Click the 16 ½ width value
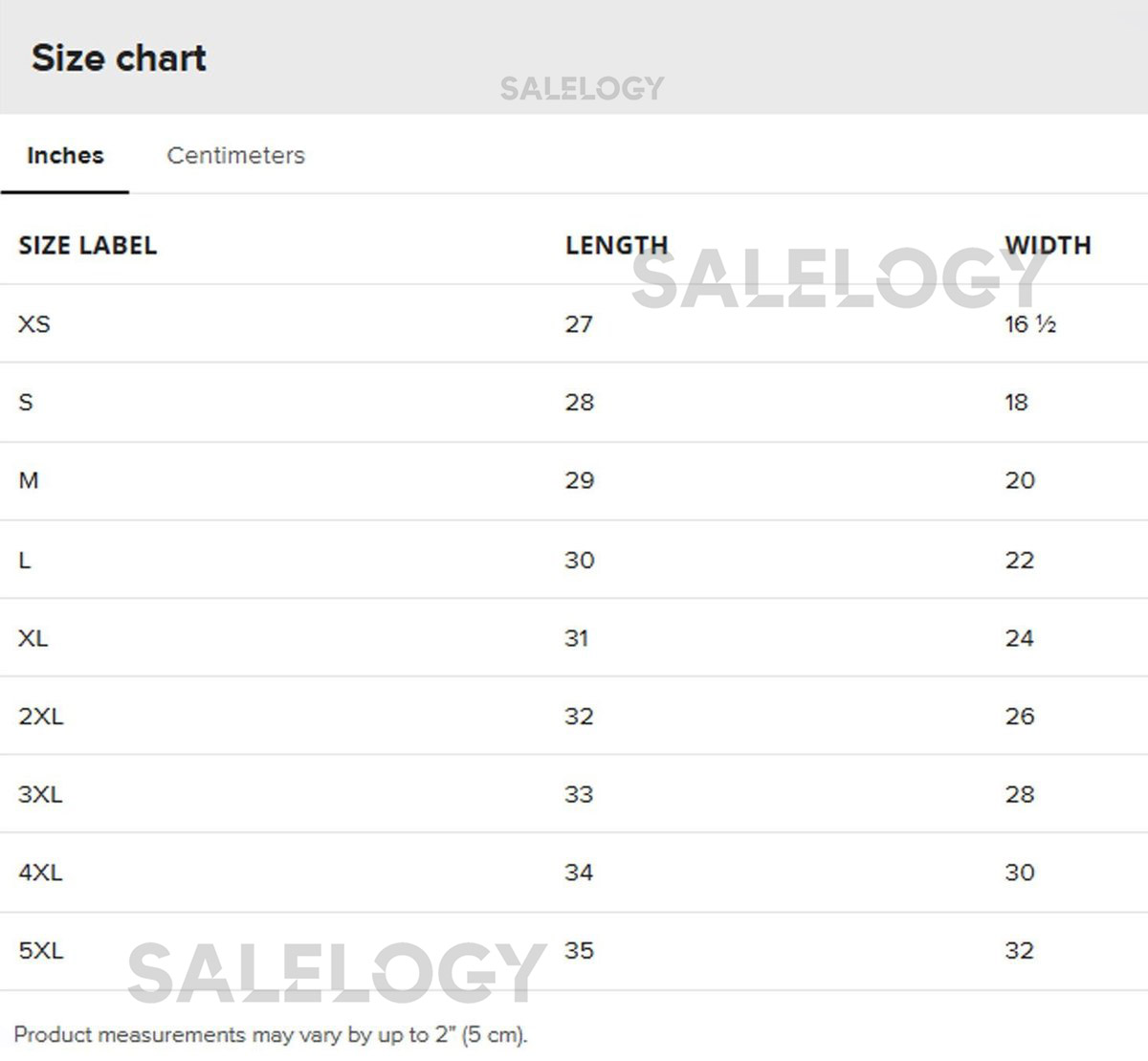Screen dimensions: 1148x1061 point(1030,324)
